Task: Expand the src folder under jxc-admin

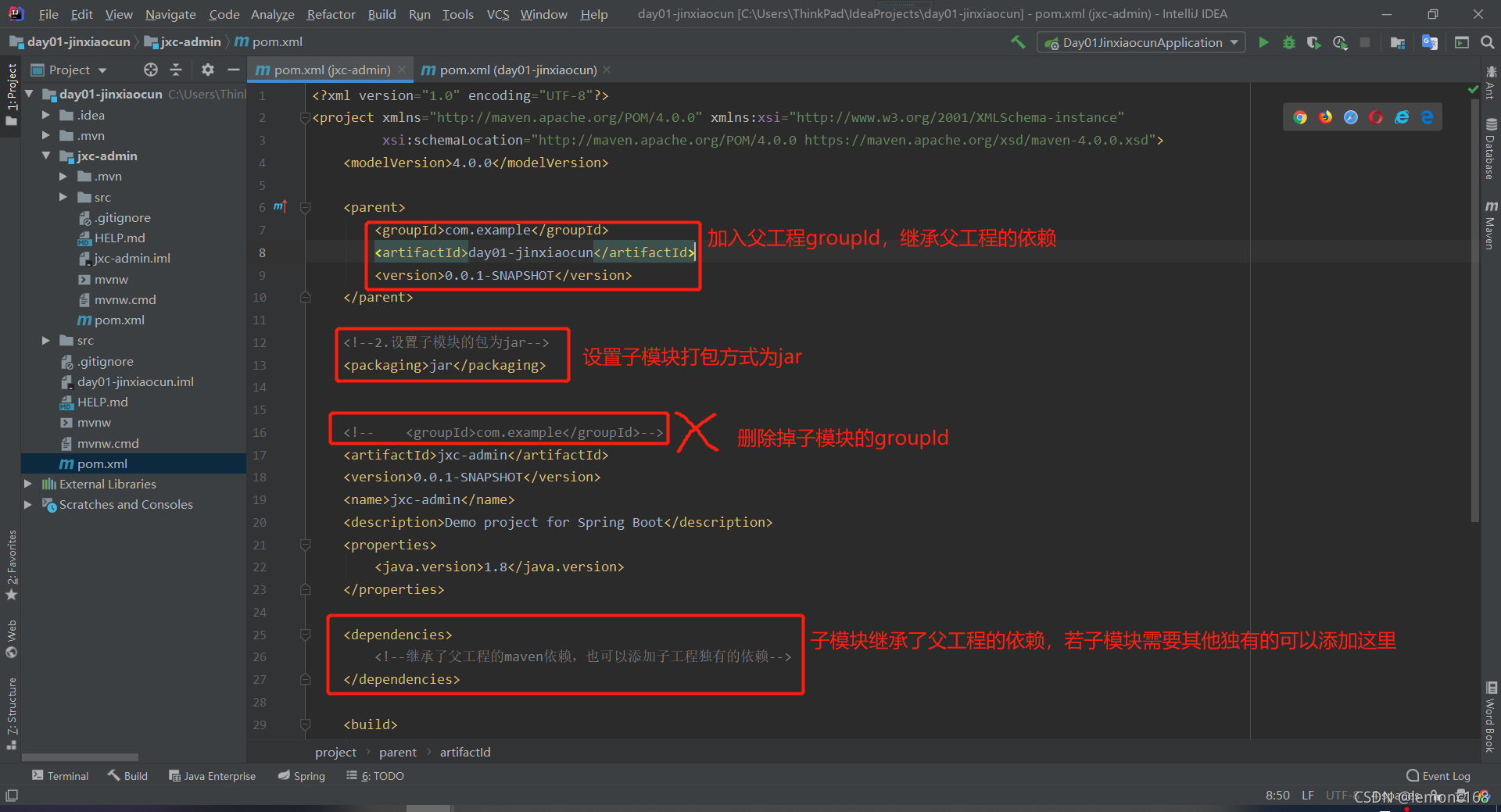Action: [x=63, y=197]
